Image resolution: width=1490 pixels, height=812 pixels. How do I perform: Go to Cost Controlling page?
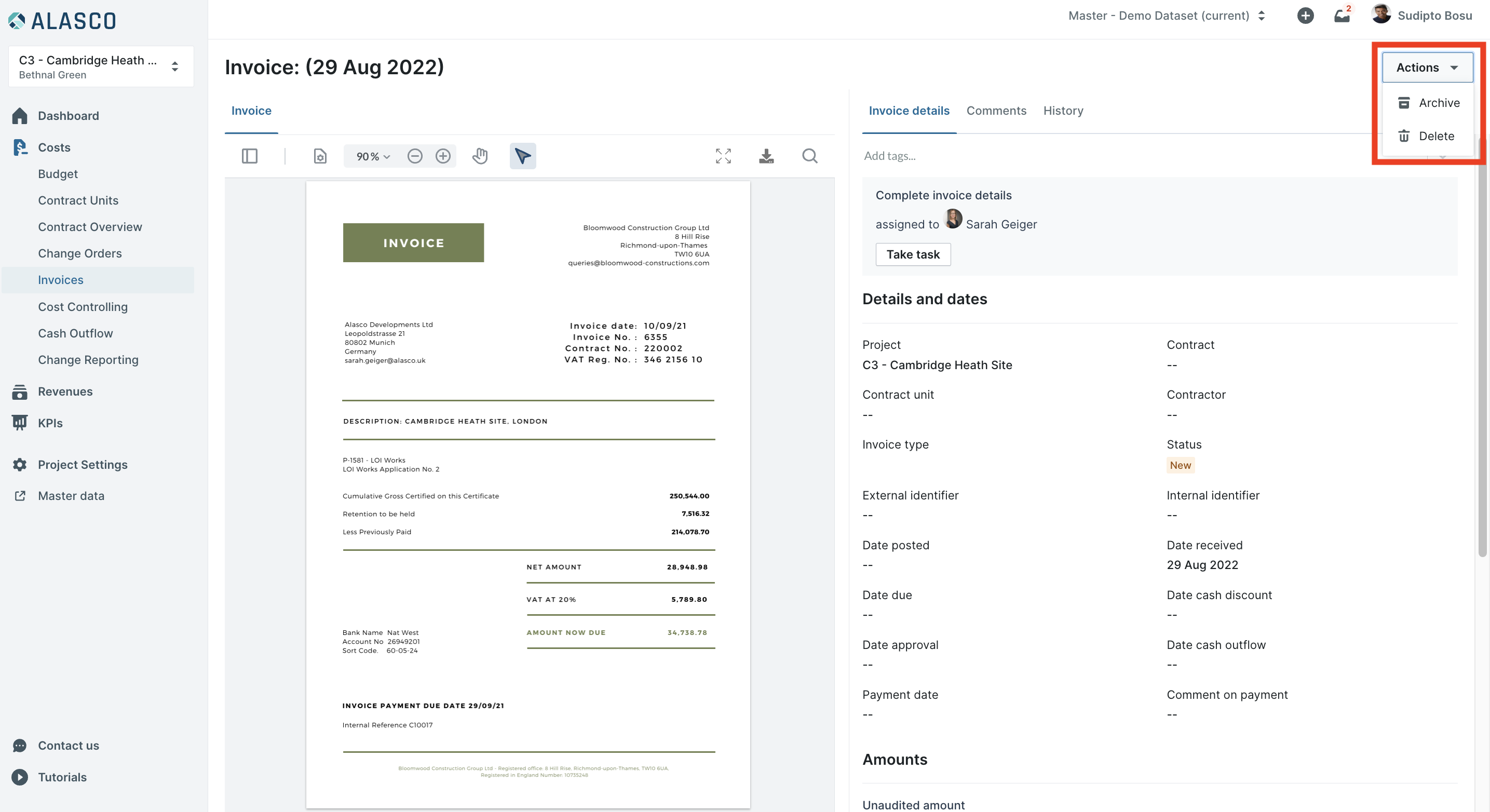83,307
